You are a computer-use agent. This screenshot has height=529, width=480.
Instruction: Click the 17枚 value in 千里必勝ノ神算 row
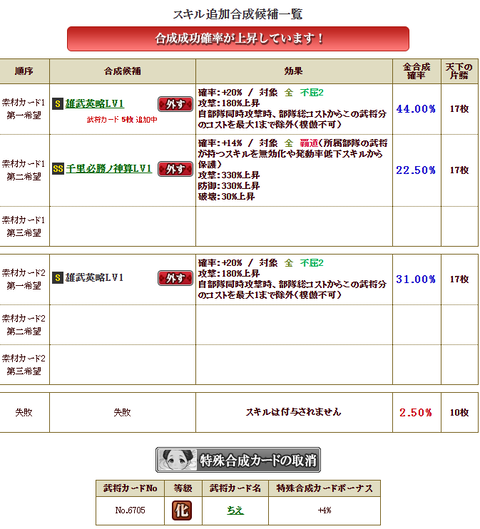459,170
